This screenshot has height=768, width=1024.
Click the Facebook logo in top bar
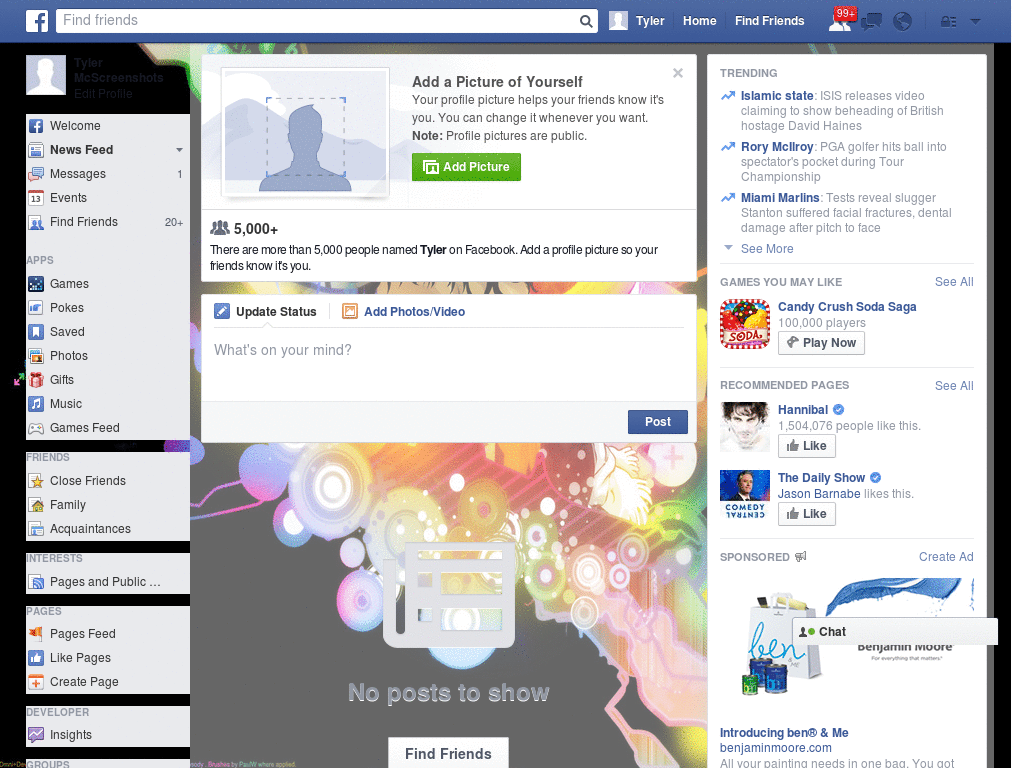37,21
